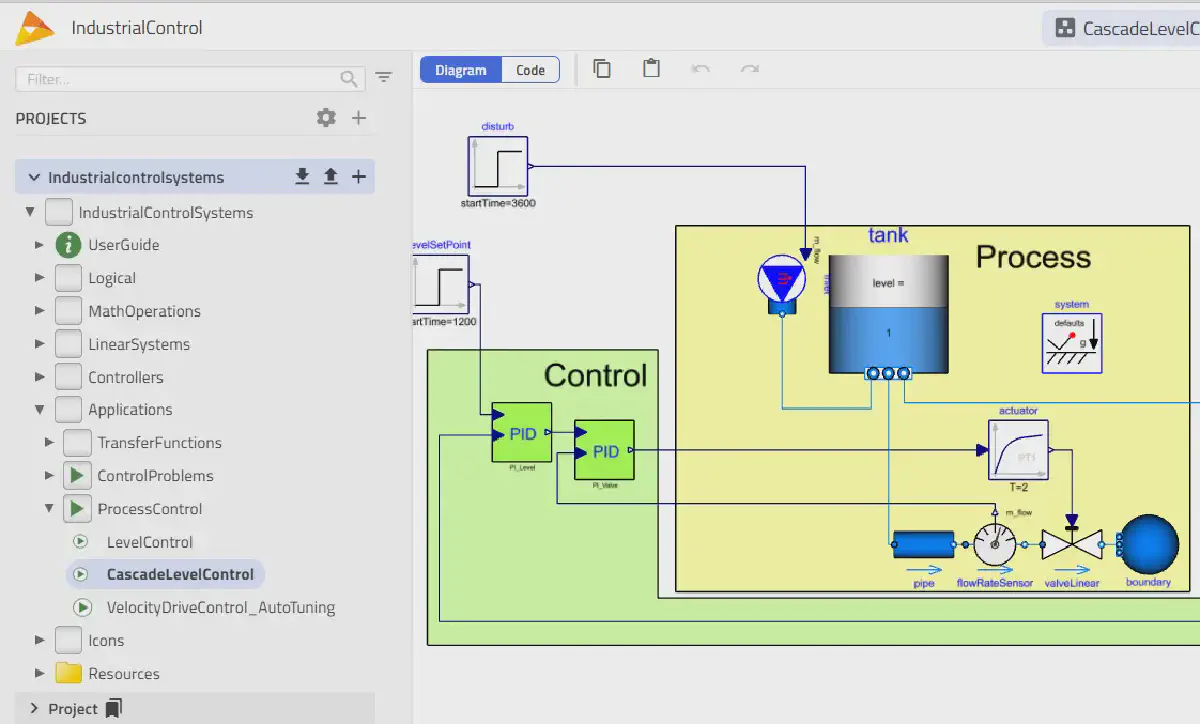
Task: Switch to Diagram view
Action: click(461, 70)
